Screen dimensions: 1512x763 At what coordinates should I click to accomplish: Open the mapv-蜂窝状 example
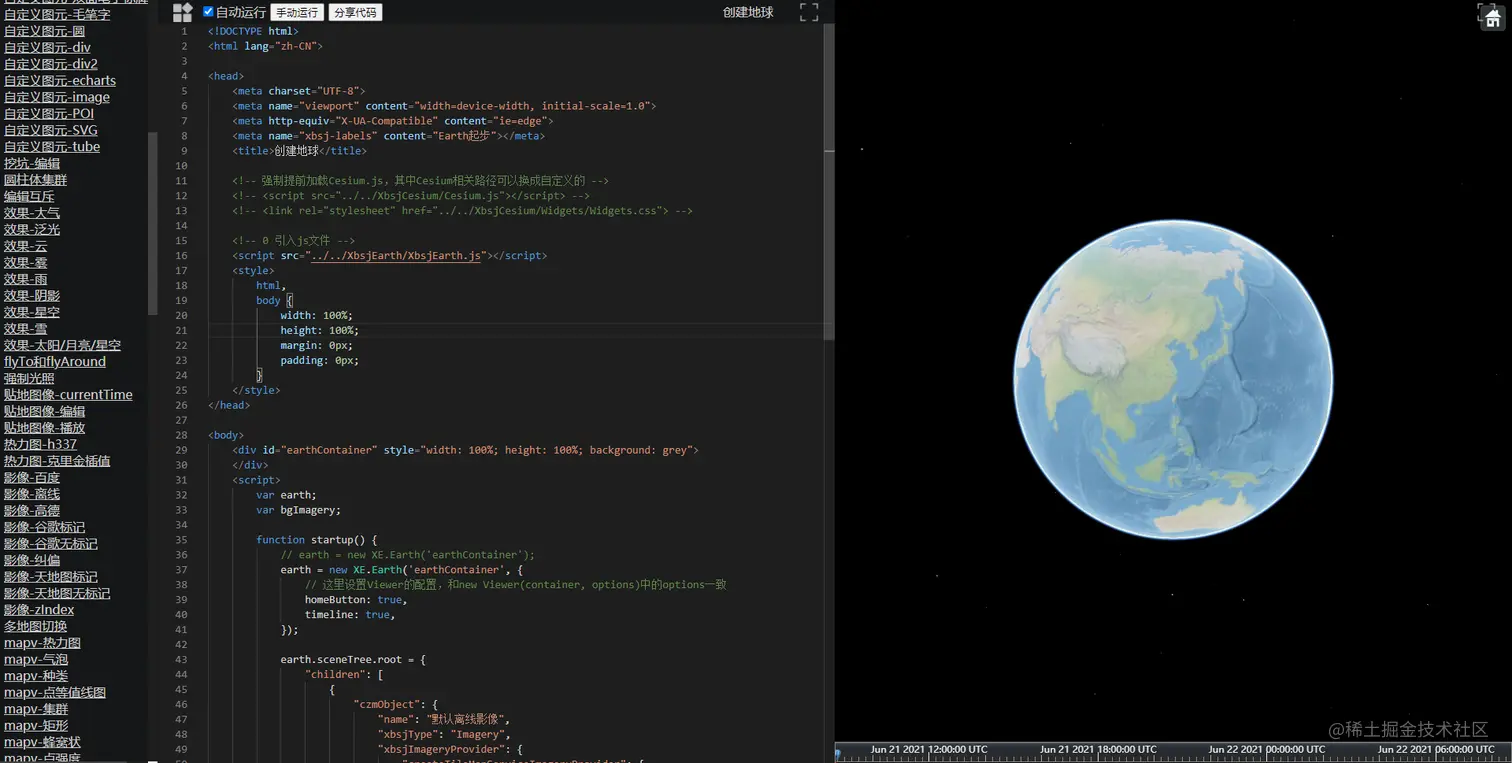coord(42,741)
